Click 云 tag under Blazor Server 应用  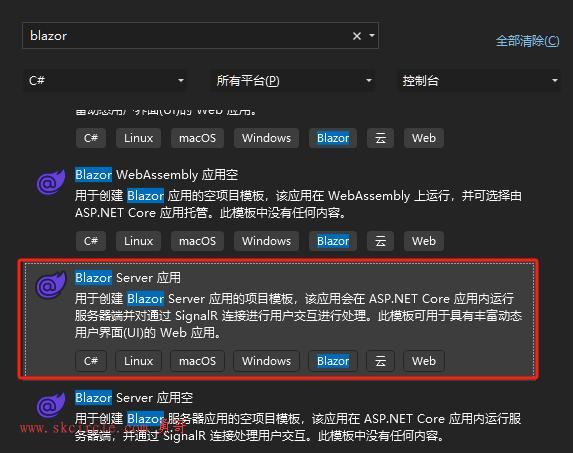pos(380,361)
